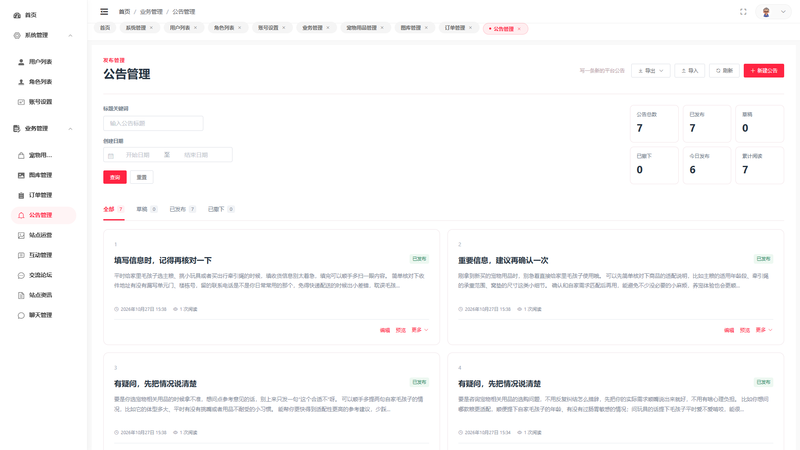
Task: Click the 重置 reset button
Action: [x=142, y=177]
